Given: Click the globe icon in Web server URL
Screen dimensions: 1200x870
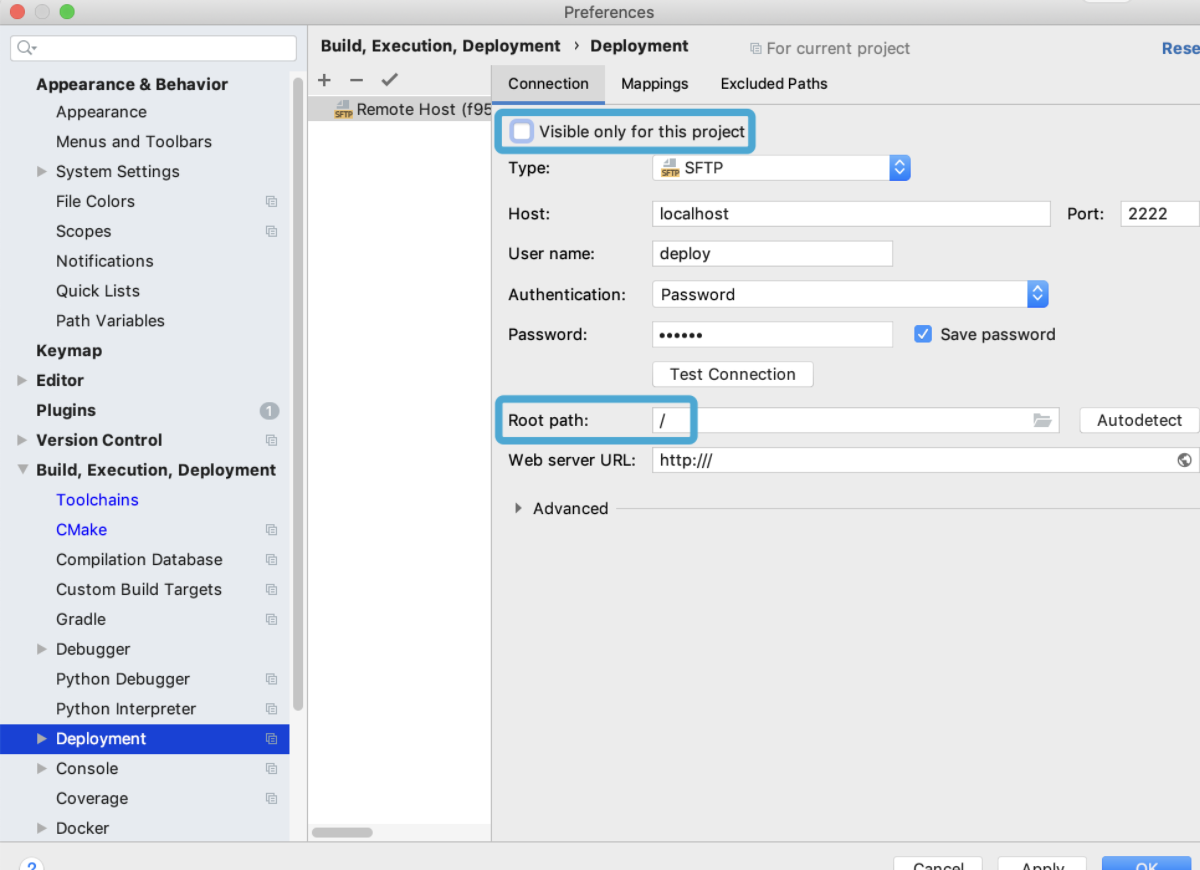Looking at the screenshot, I should point(1184,460).
